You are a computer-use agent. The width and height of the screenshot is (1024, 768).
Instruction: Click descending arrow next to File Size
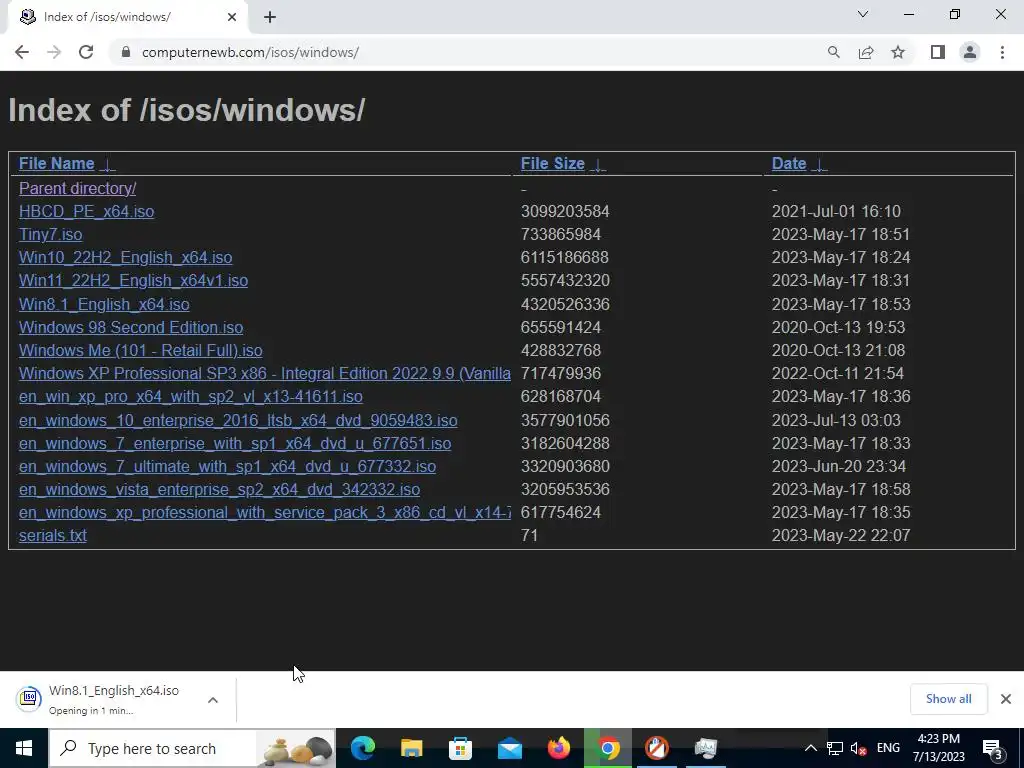pyautogui.click(x=598, y=164)
